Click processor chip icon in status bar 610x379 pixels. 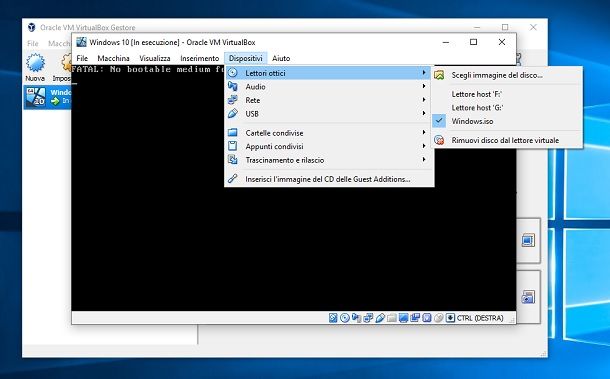click(x=427, y=318)
